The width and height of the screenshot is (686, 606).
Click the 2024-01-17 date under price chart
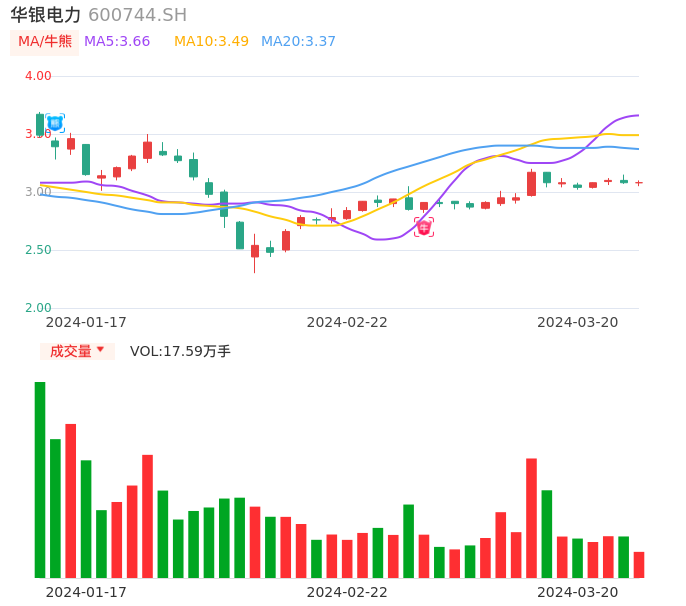86,322
